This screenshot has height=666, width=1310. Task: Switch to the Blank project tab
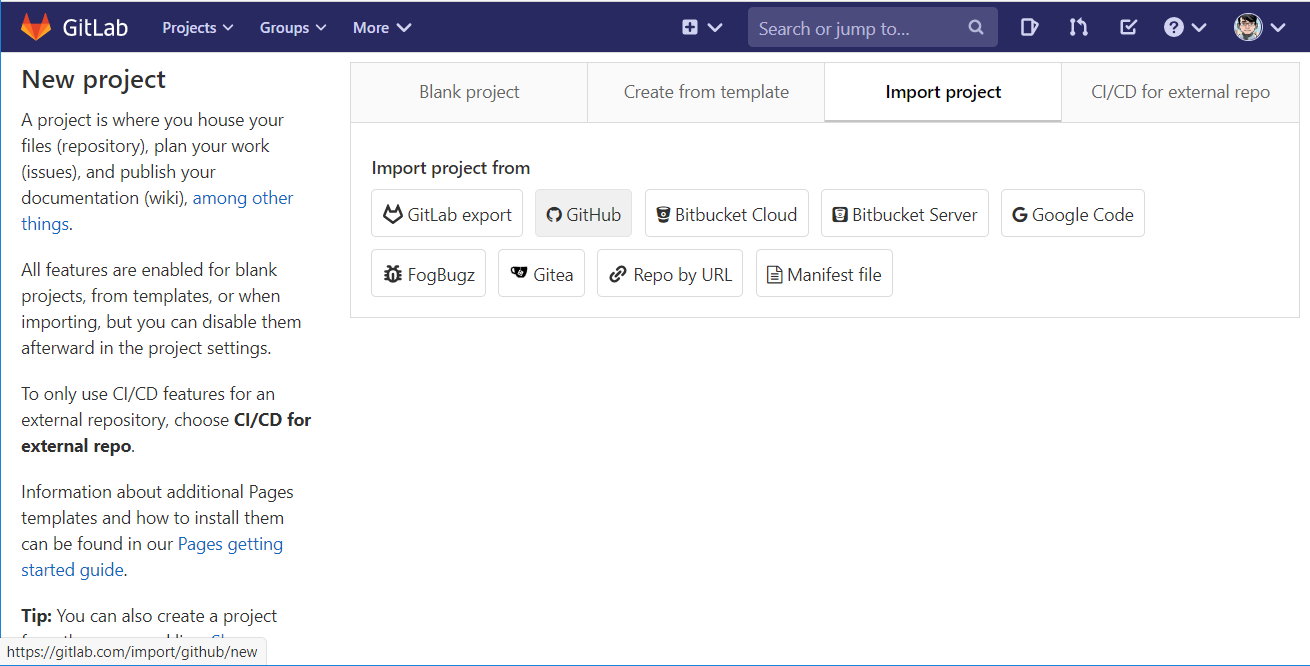click(x=469, y=92)
